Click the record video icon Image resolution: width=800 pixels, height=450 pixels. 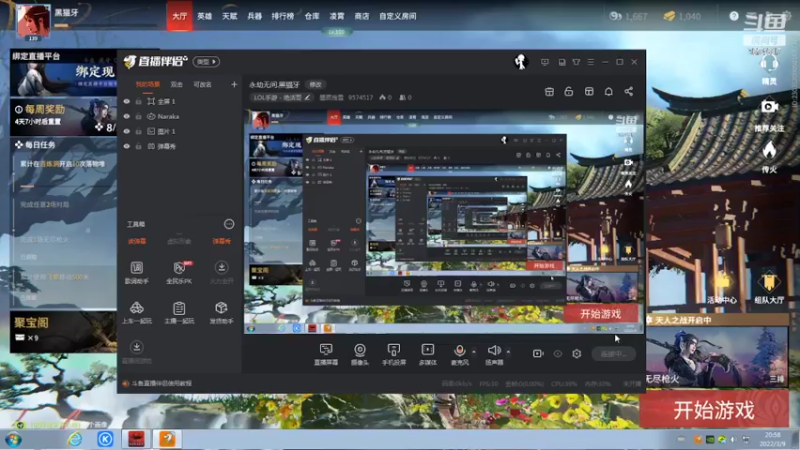point(538,354)
